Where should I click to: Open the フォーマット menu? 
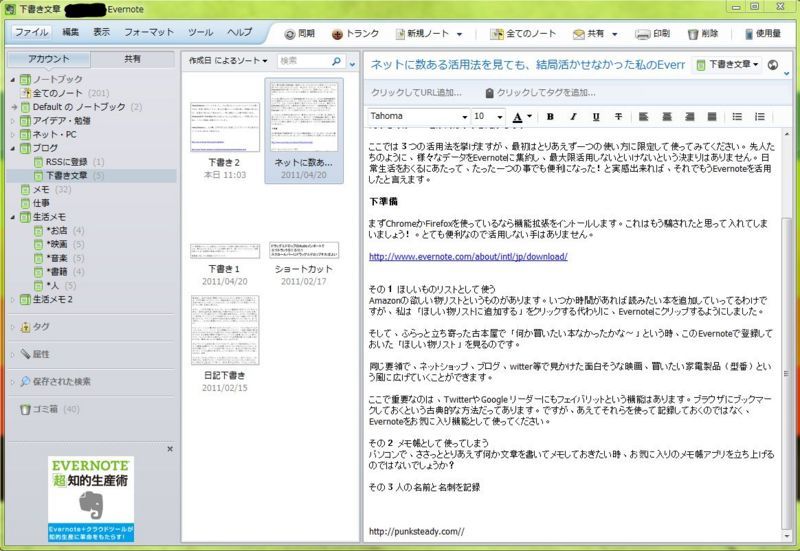149,32
